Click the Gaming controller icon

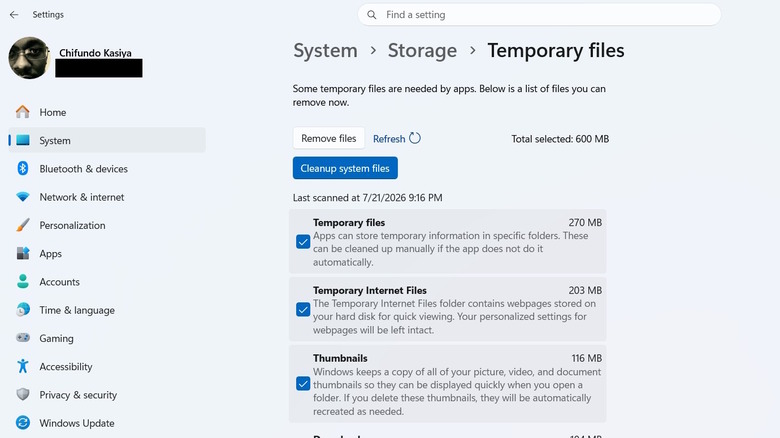(x=23, y=338)
